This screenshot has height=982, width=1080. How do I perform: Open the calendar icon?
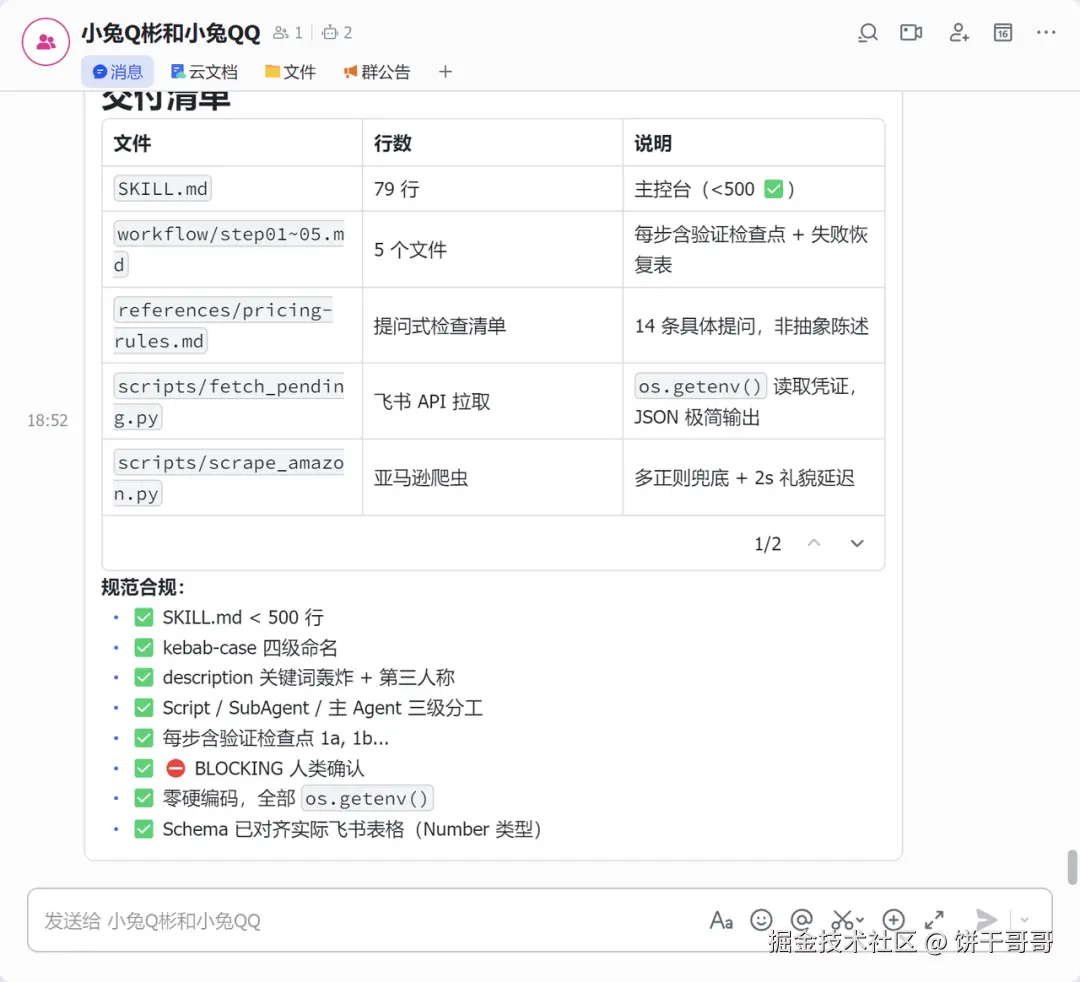pos(1003,32)
